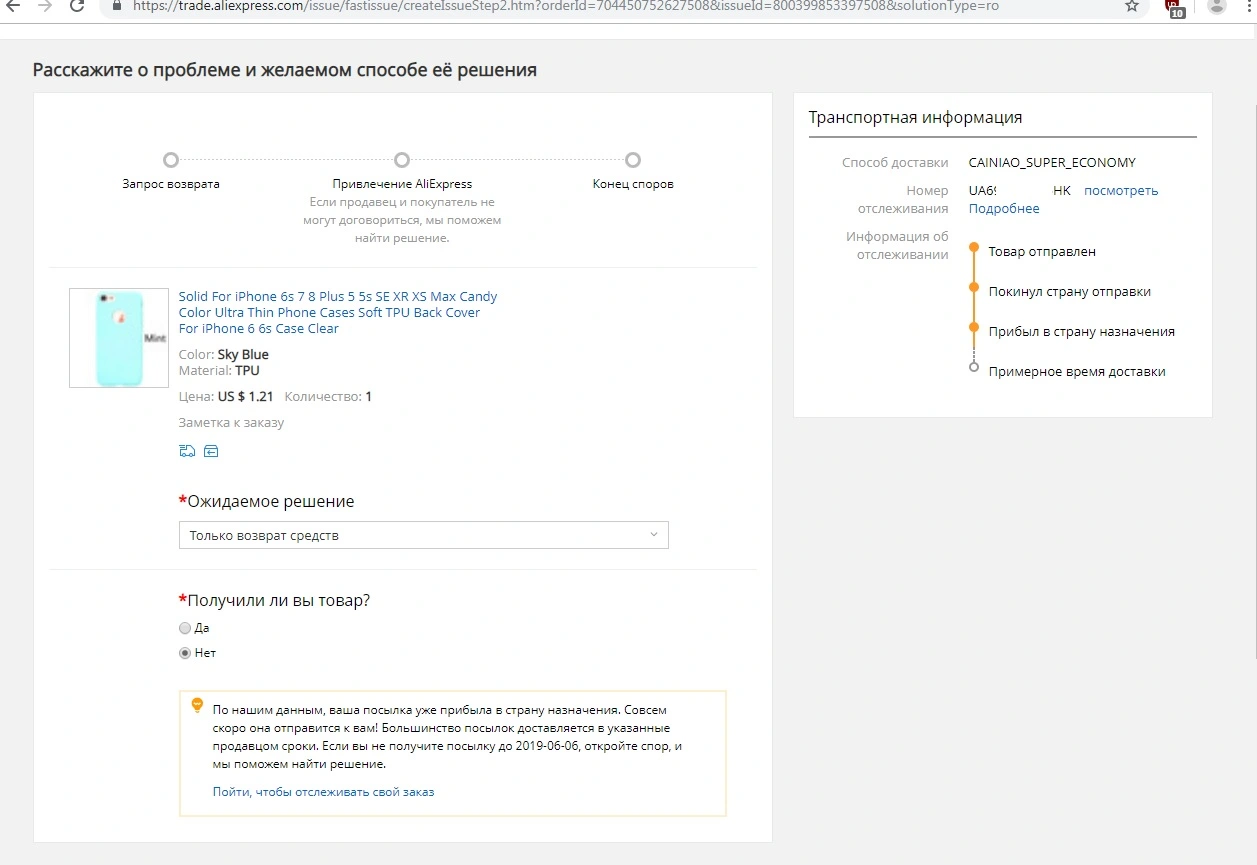Open the Chrome profile avatar

coord(1217,6)
